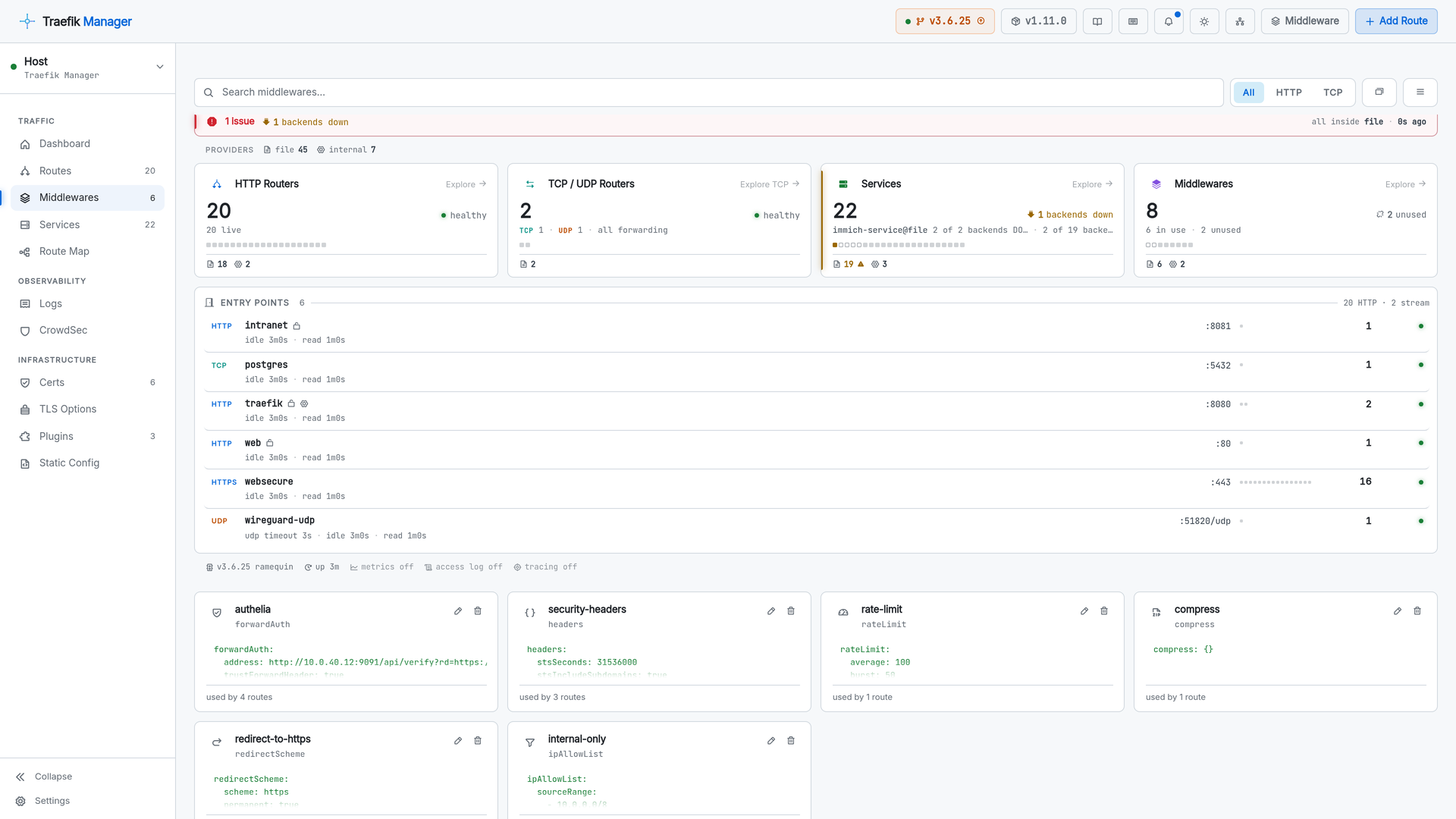Click the ':443' port value

pos(1220,482)
